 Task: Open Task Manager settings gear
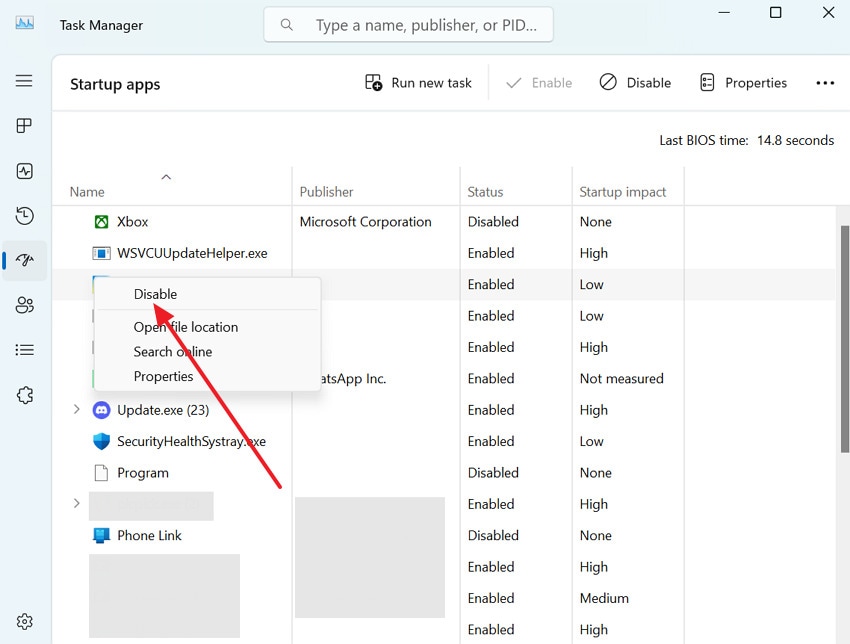tap(24, 620)
